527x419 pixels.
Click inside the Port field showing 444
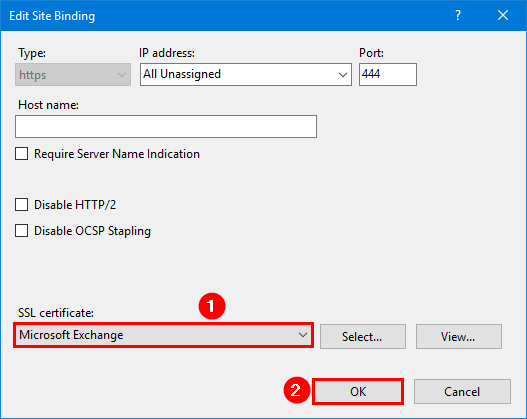point(388,74)
